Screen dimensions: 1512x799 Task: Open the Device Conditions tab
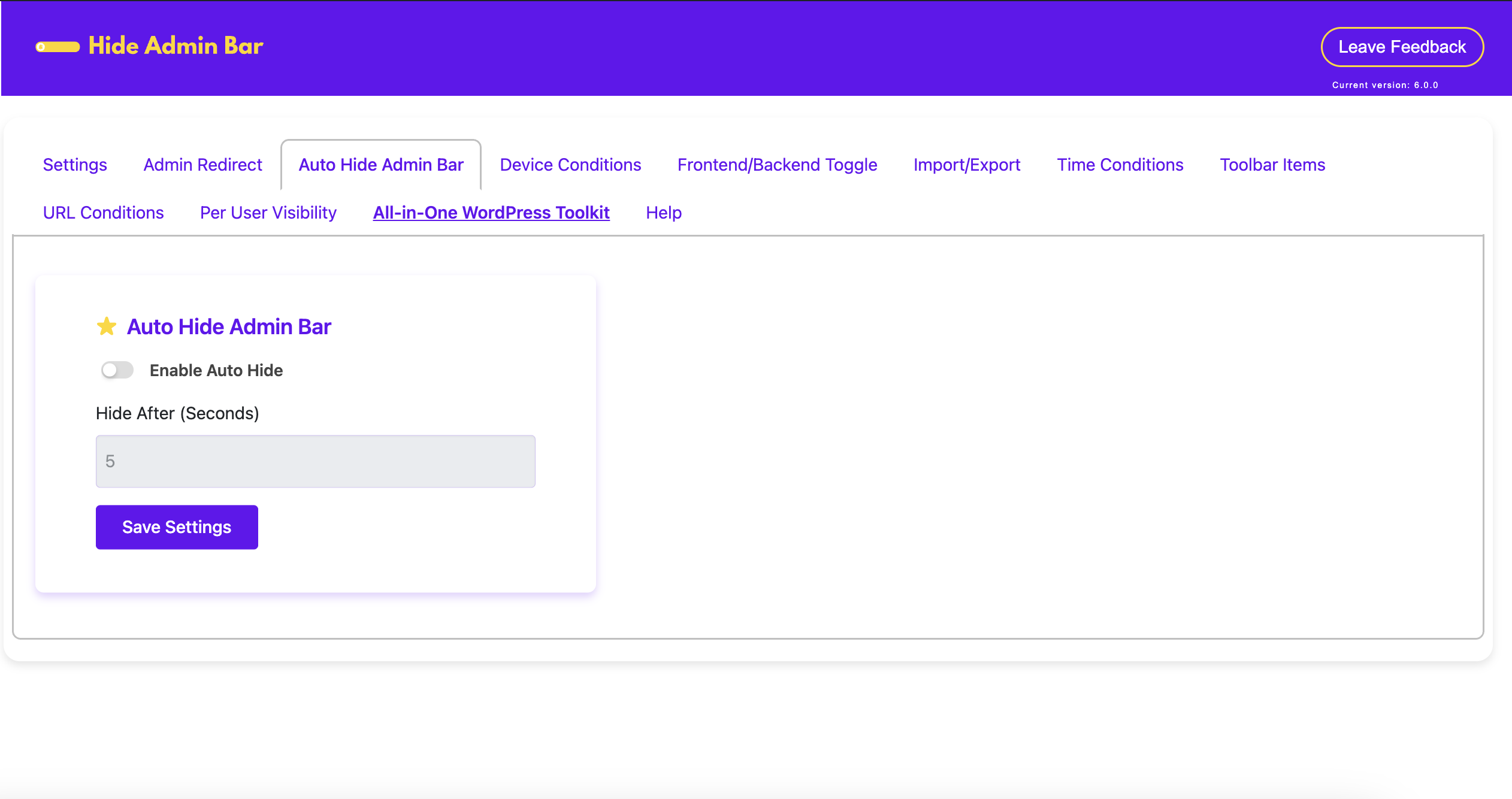pos(570,165)
